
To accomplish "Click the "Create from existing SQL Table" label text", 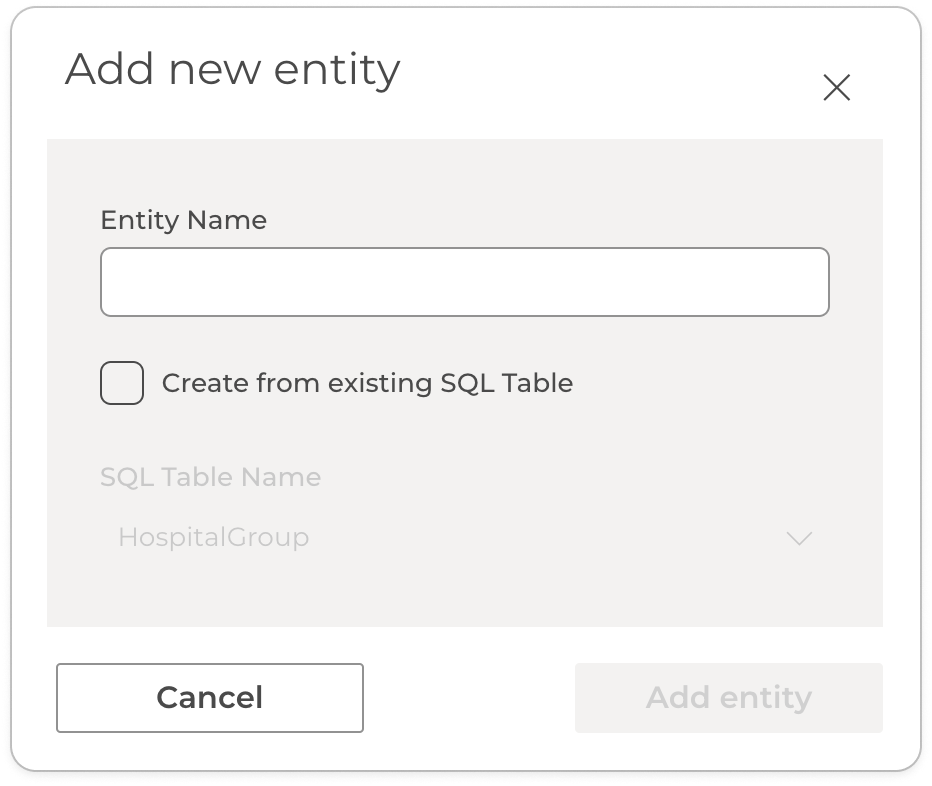I will click(x=367, y=383).
